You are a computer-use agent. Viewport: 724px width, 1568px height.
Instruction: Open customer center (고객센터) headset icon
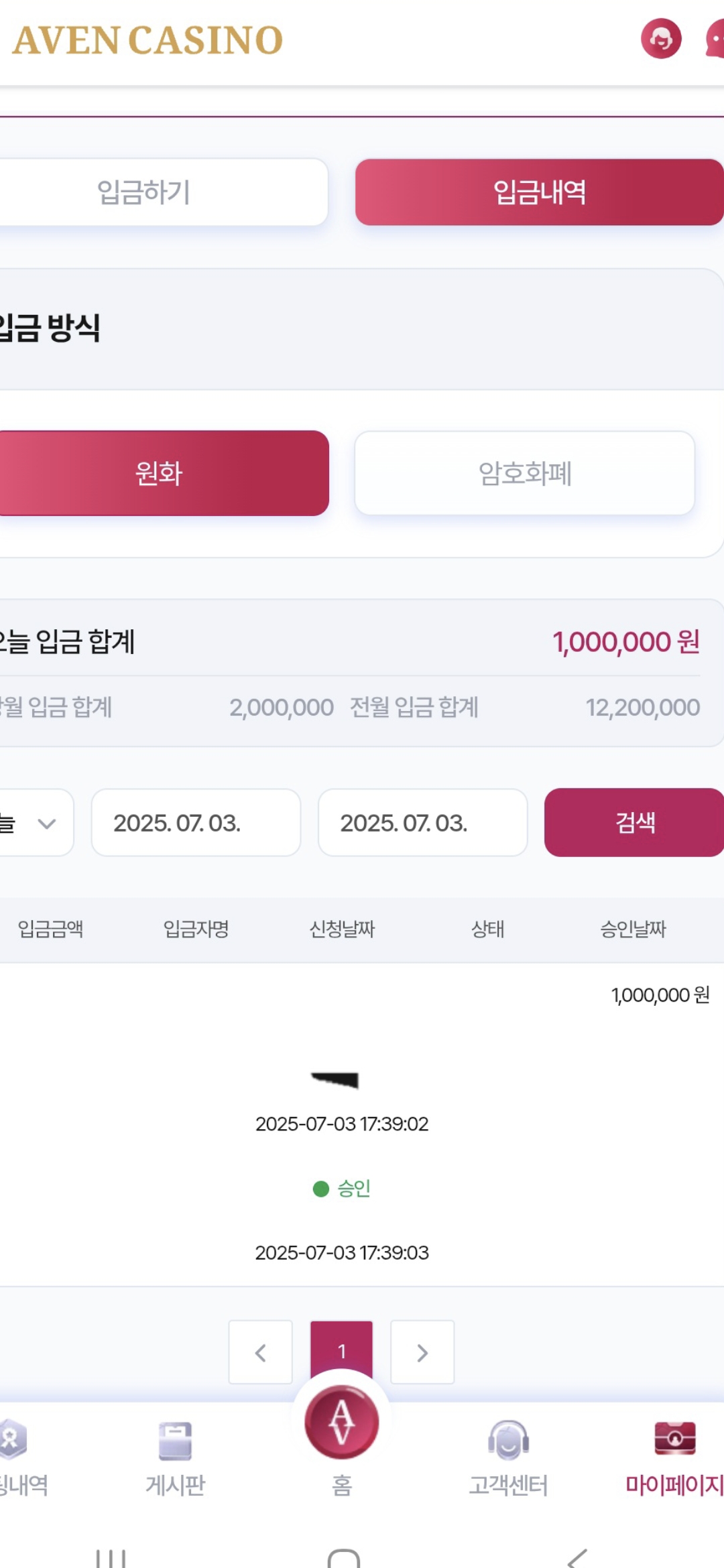[x=508, y=1441]
